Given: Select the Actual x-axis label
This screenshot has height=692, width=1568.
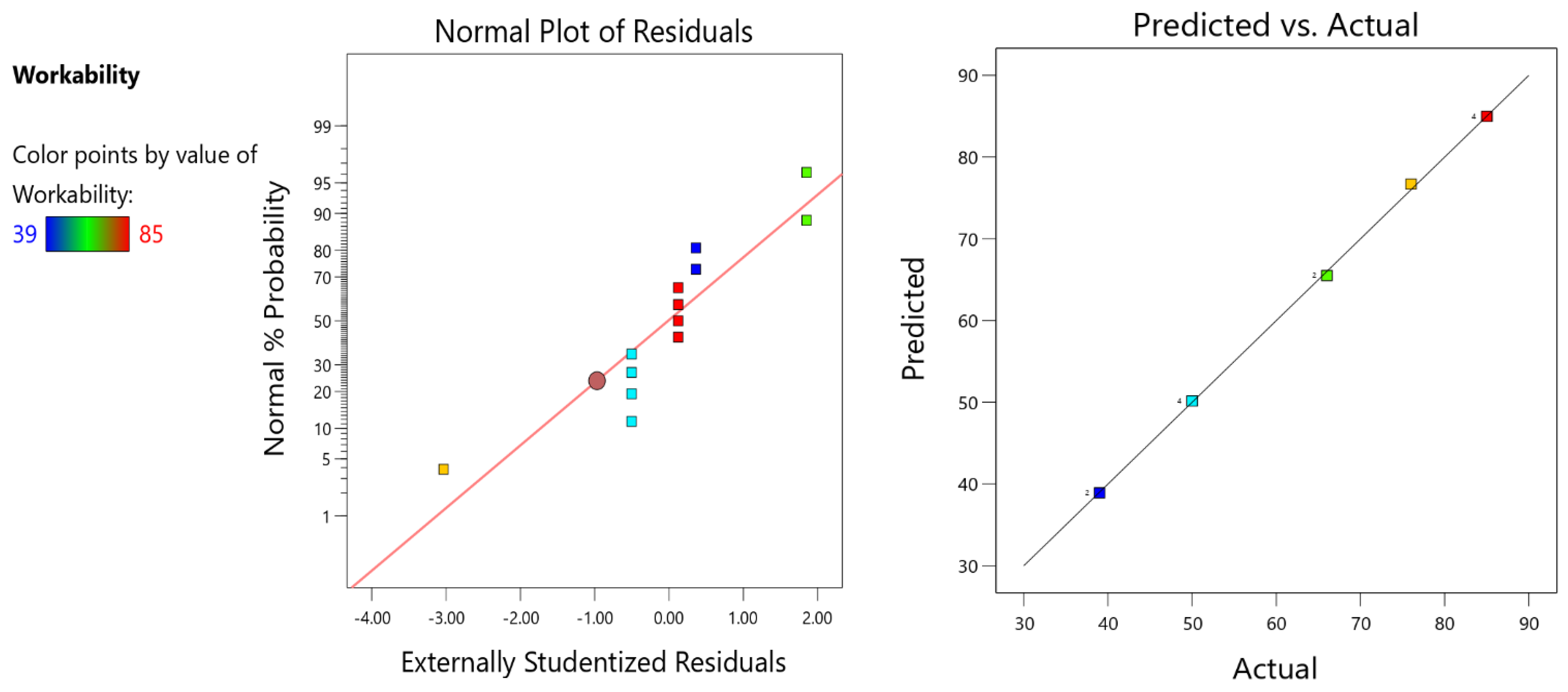Looking at the screenshot, I should pos(1275,669).
